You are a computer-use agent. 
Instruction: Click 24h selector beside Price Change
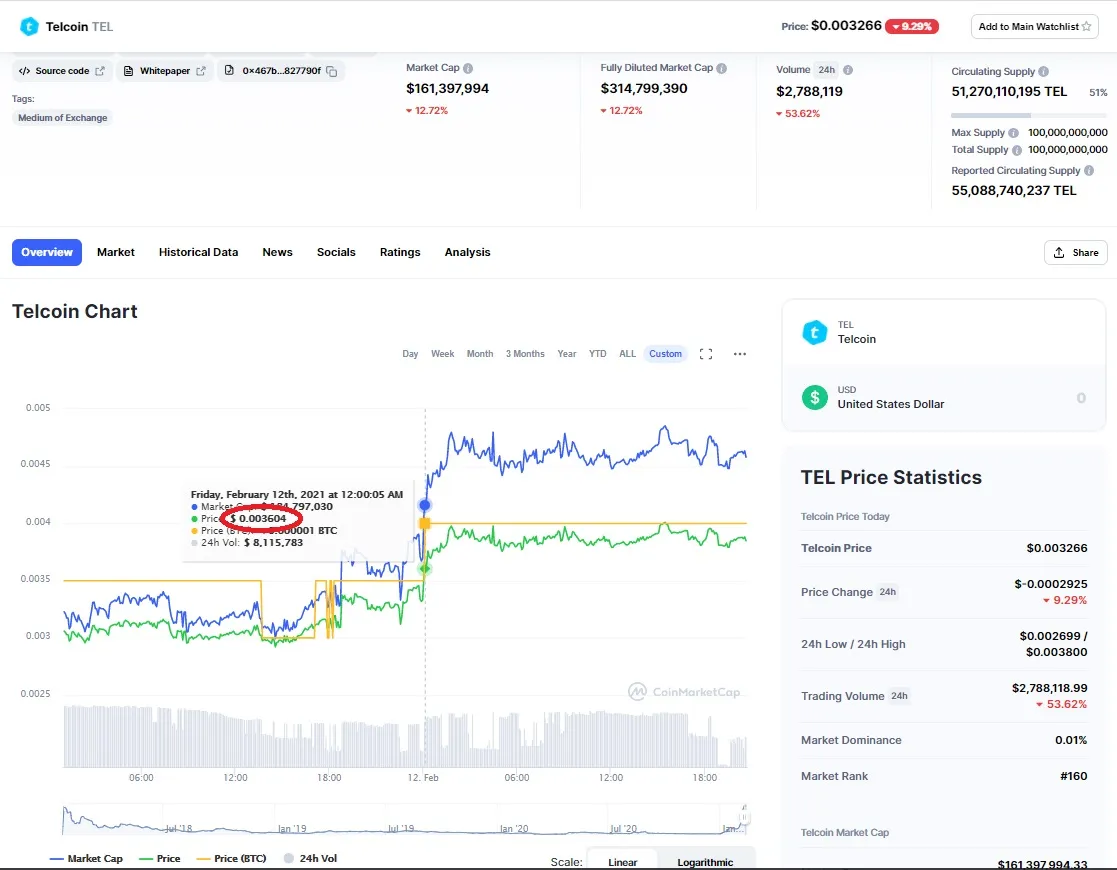coord(887,592)
